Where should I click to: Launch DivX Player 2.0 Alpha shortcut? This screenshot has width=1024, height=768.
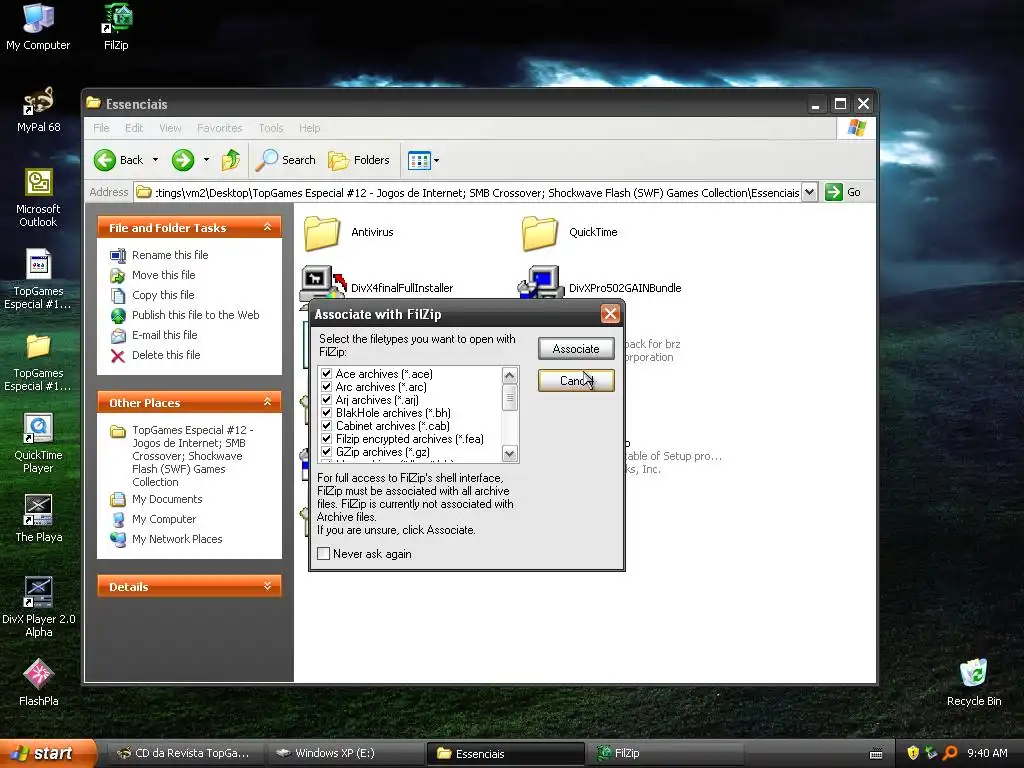[38, 607]
